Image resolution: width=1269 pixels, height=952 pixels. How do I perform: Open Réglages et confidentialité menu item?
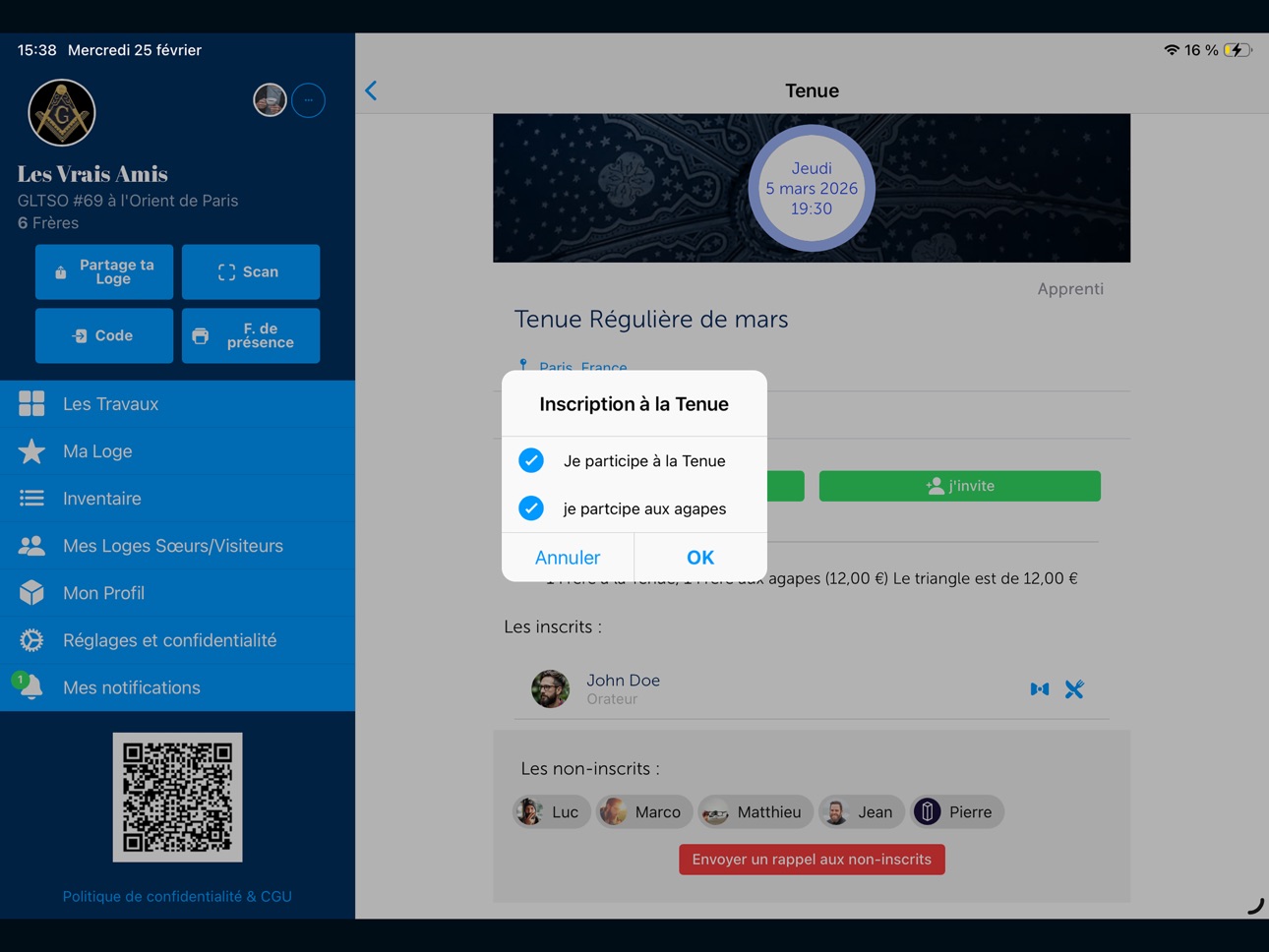pos(177,640)
